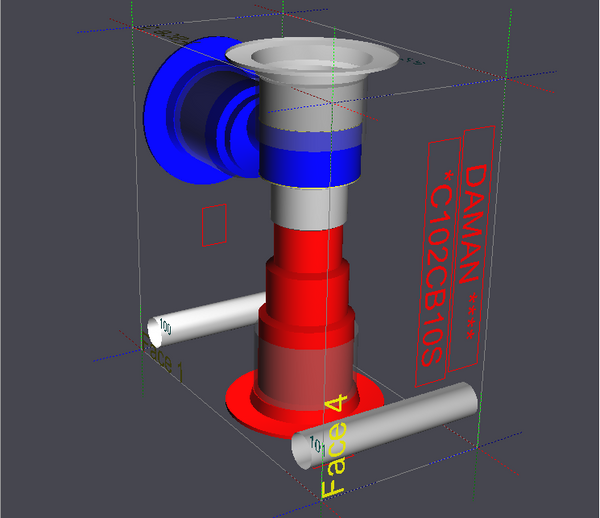Select the "101" label on the gray cylinder
Screen dimensions: 600x518
pos(317,445)
